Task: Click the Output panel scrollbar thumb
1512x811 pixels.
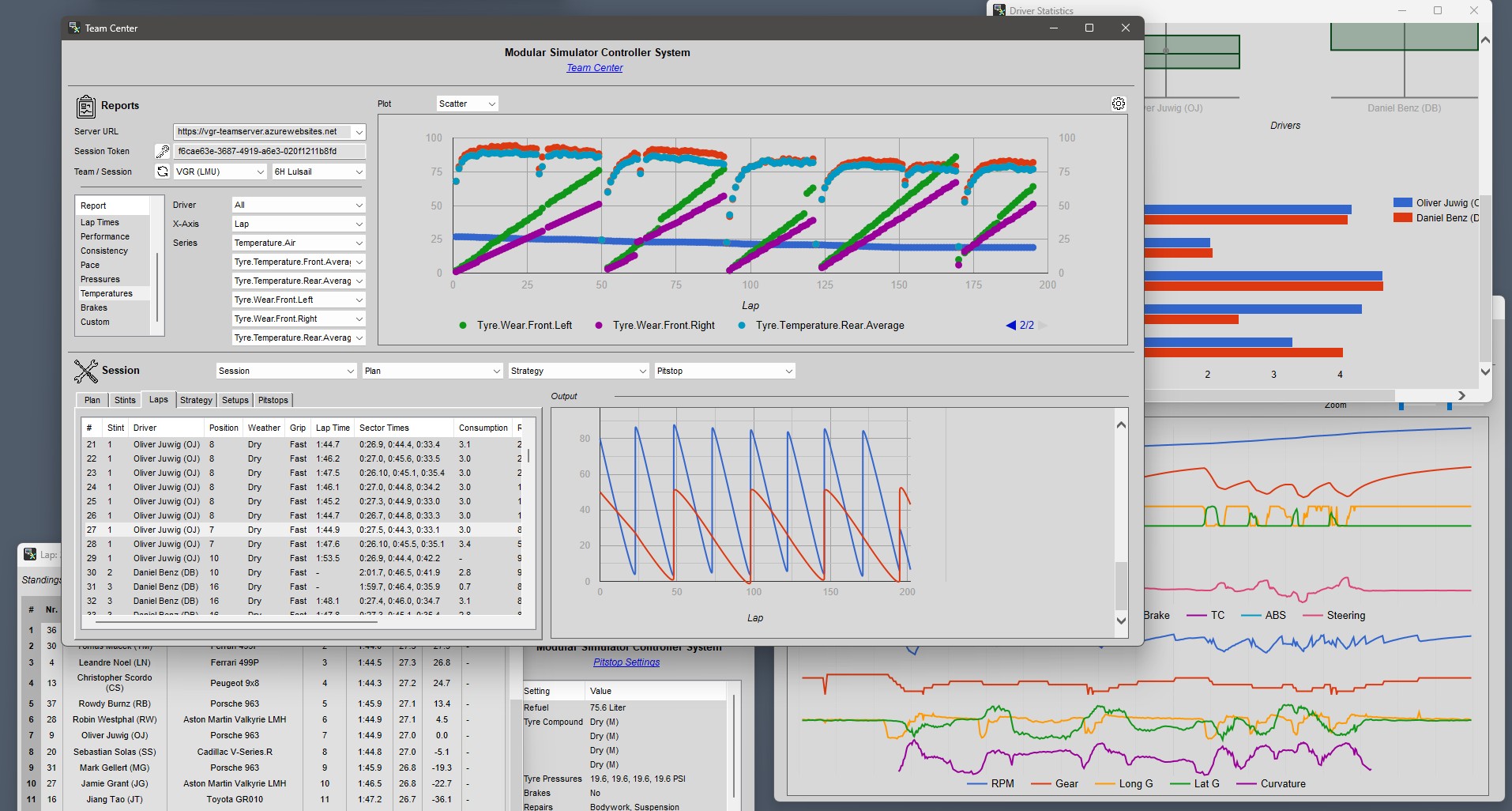Action: click(1121, 586)
